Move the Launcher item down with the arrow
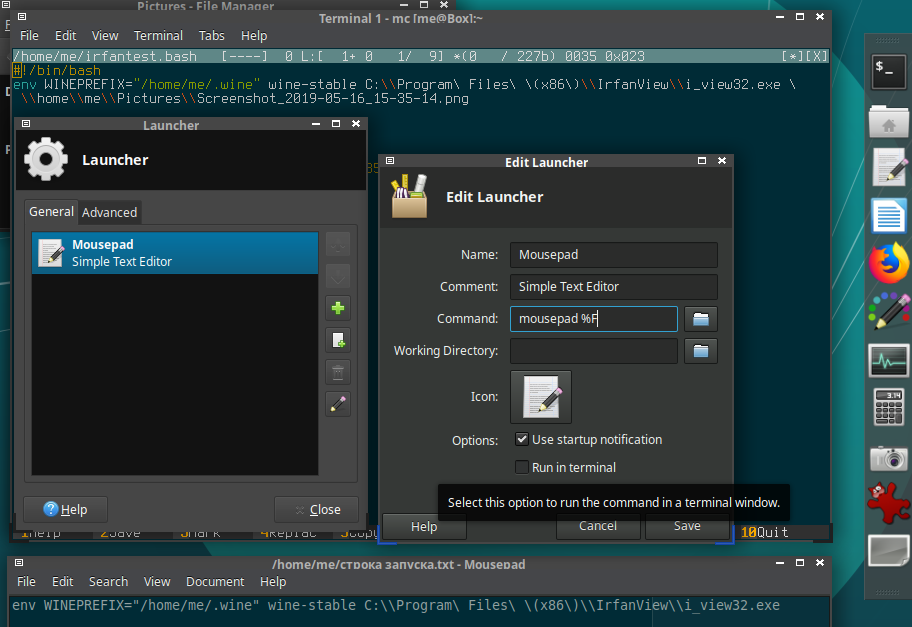The image size is (912, 627). click(x=338, y=276)
